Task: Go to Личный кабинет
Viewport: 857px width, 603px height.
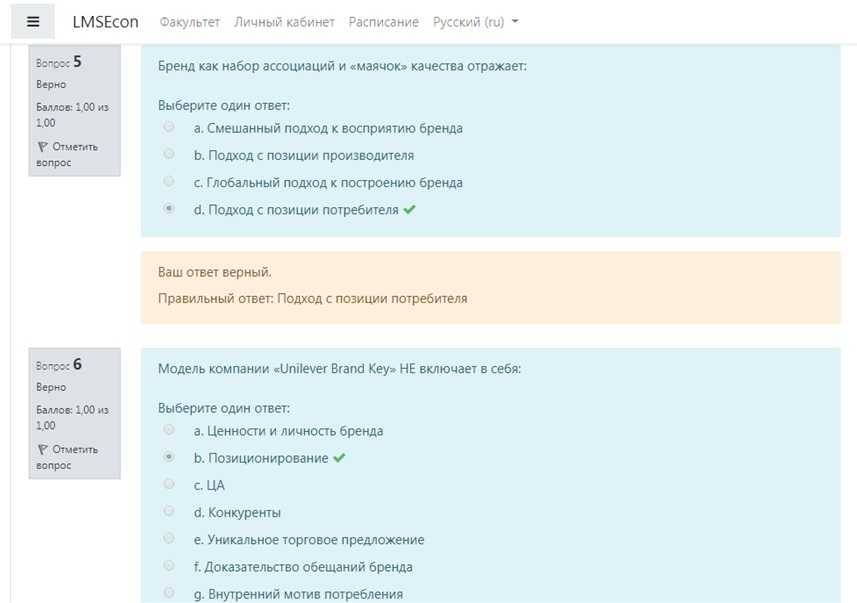Action: coord(284,22)
